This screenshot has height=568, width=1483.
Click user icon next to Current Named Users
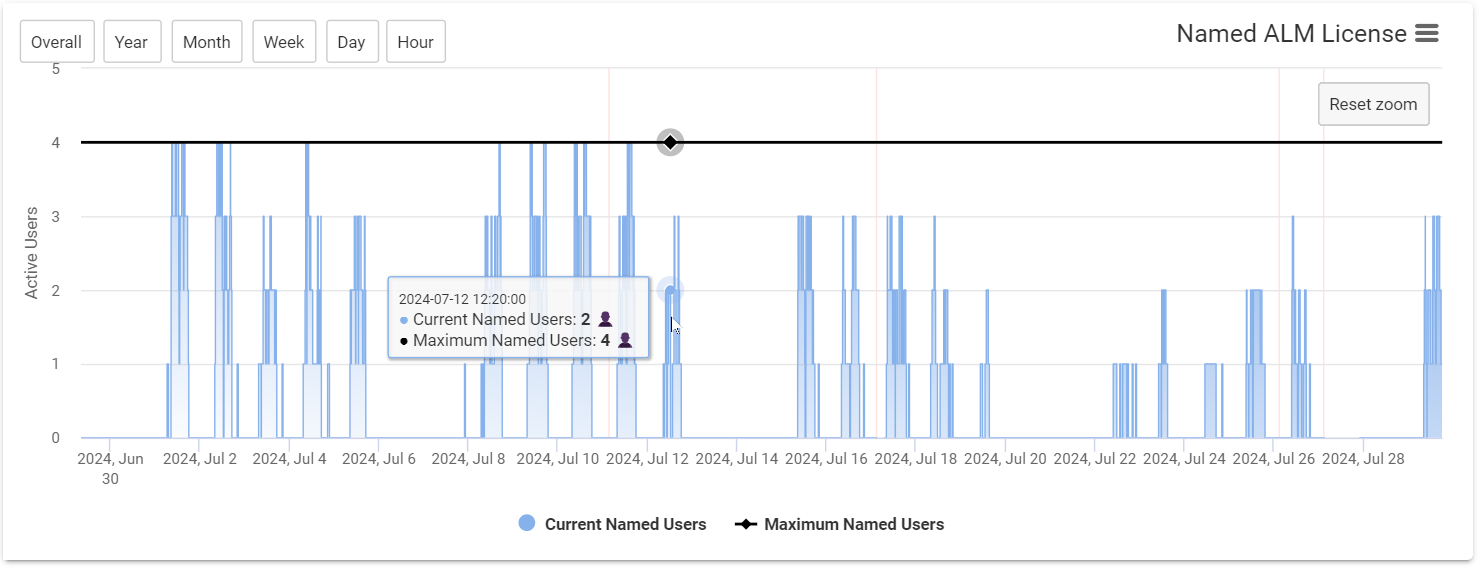pos(605,320)
